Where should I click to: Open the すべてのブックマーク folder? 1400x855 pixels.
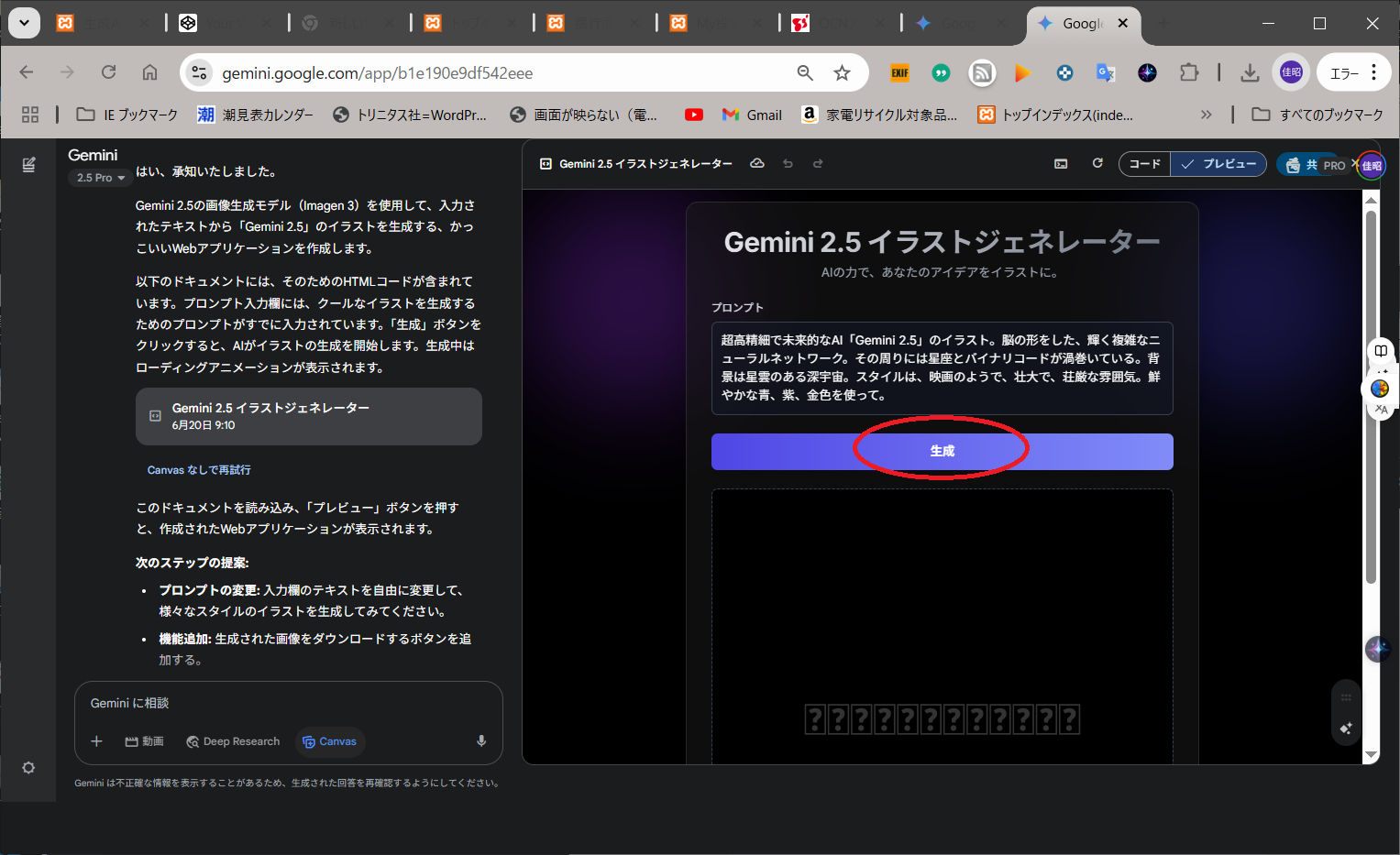1317,115
